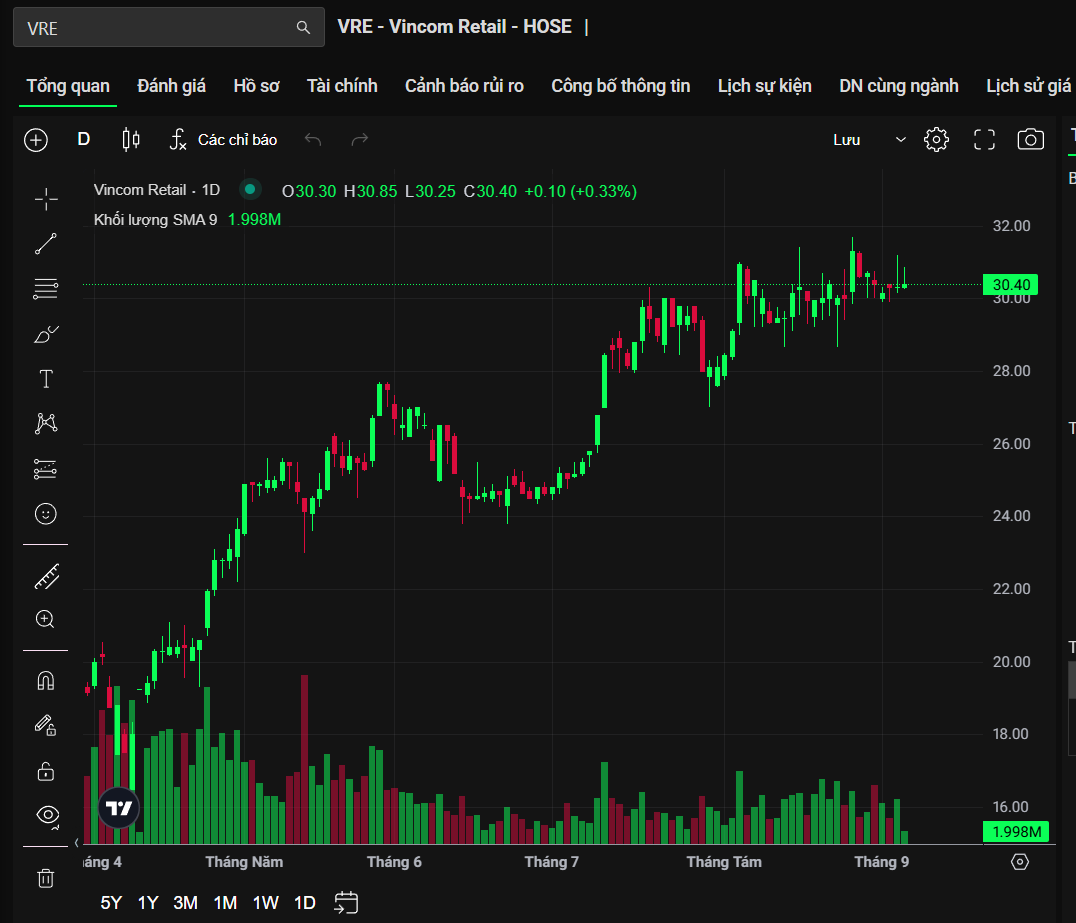Viewport: 1076px width, 923px height.
Task: Open the Đánh giá tab
Action: click(172, 86)
